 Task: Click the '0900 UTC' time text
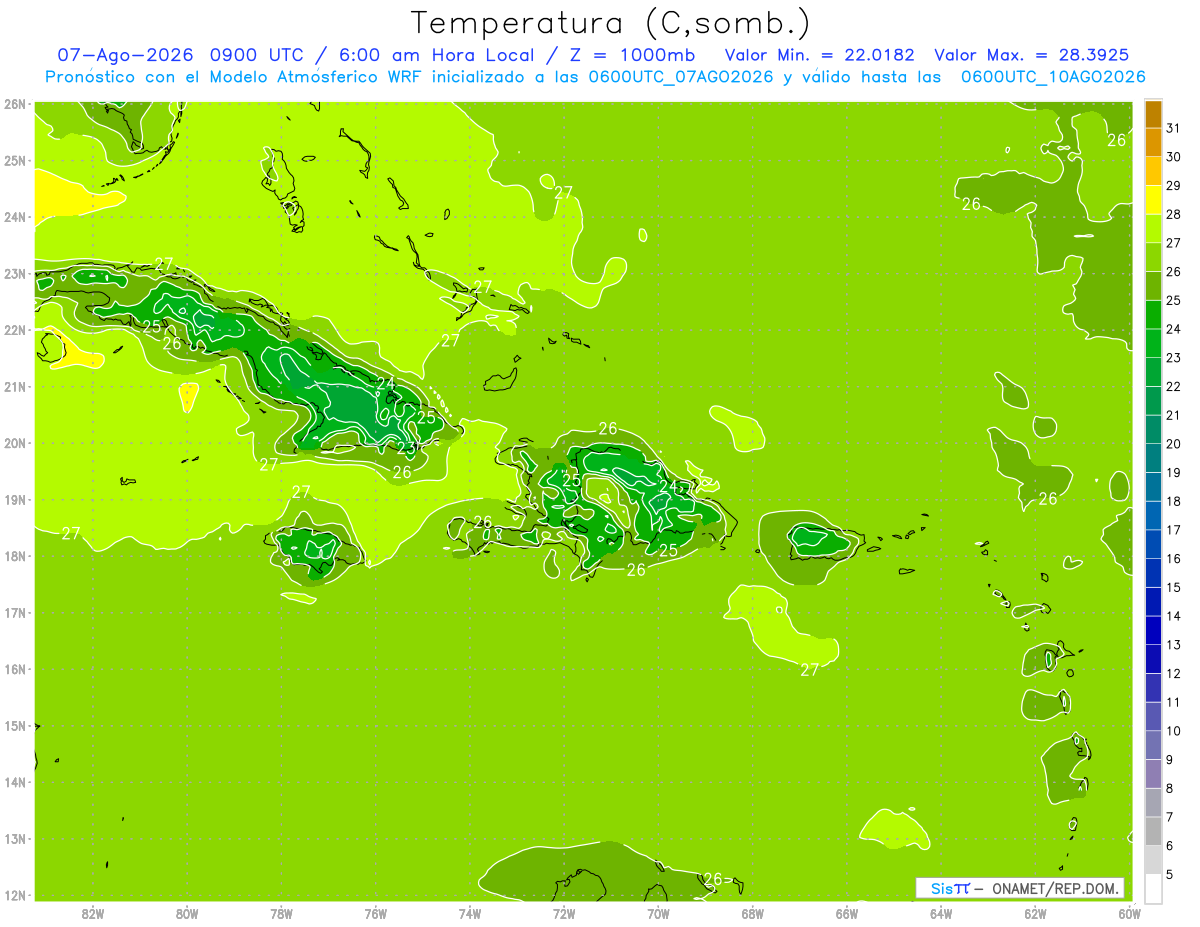(x=257, y=55)
